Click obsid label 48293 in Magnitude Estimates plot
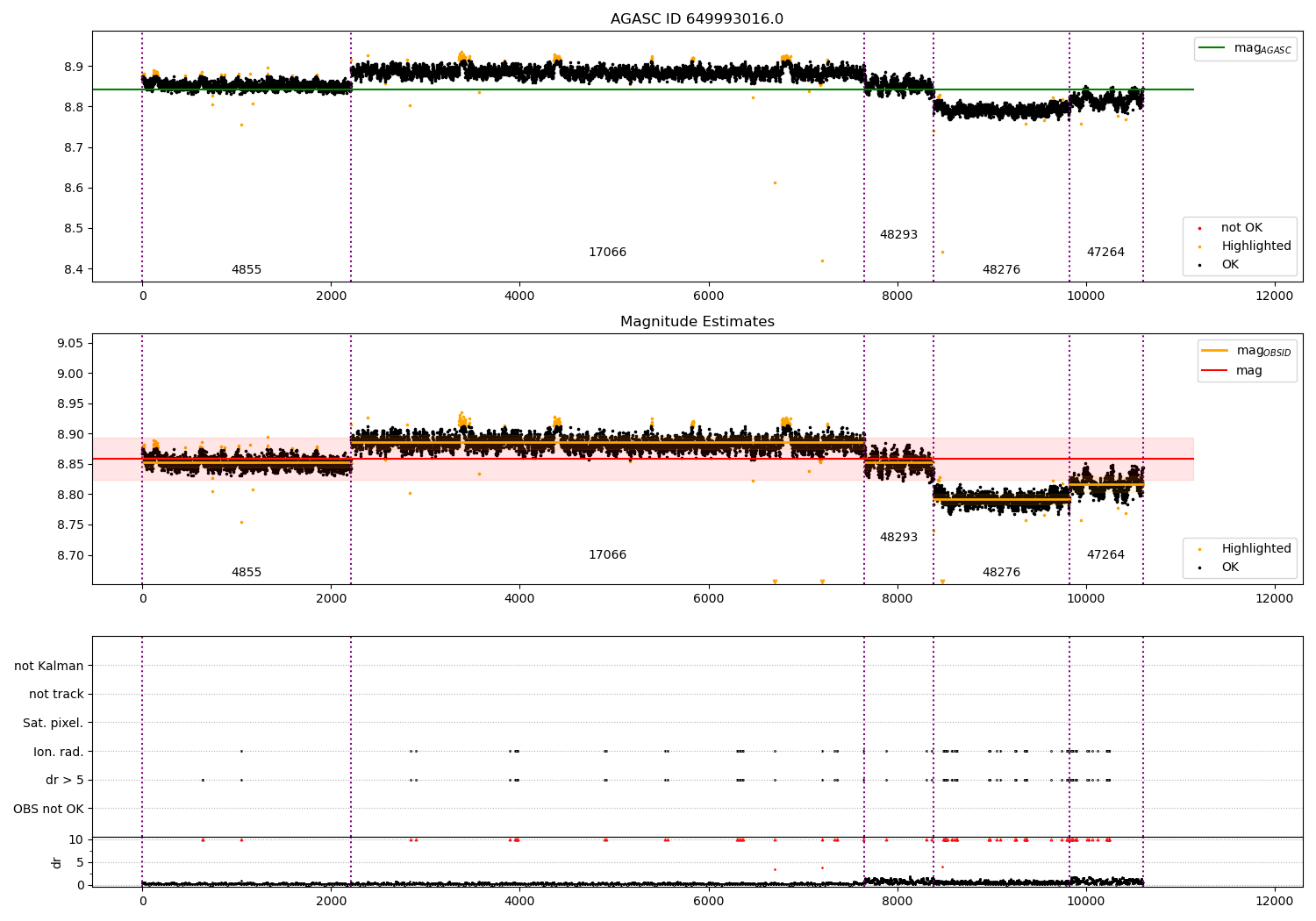This screenshot has height=921, width=1316. (x=898, y=538)
